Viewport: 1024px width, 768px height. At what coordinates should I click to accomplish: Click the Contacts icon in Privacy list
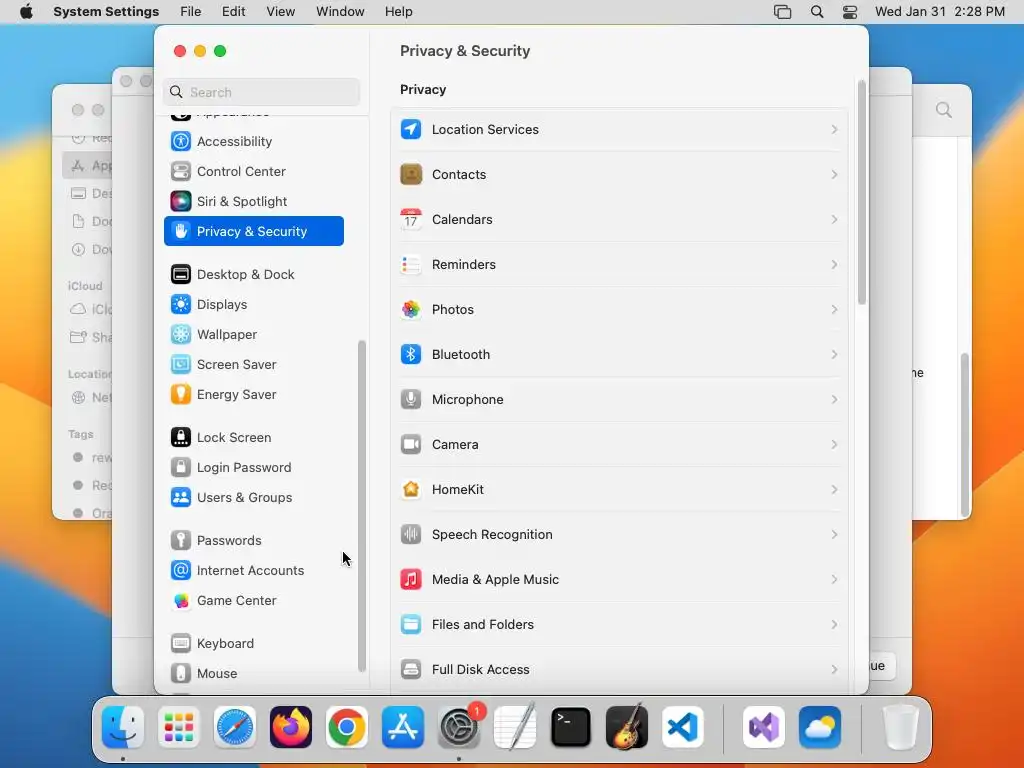(x=411, y=174)
